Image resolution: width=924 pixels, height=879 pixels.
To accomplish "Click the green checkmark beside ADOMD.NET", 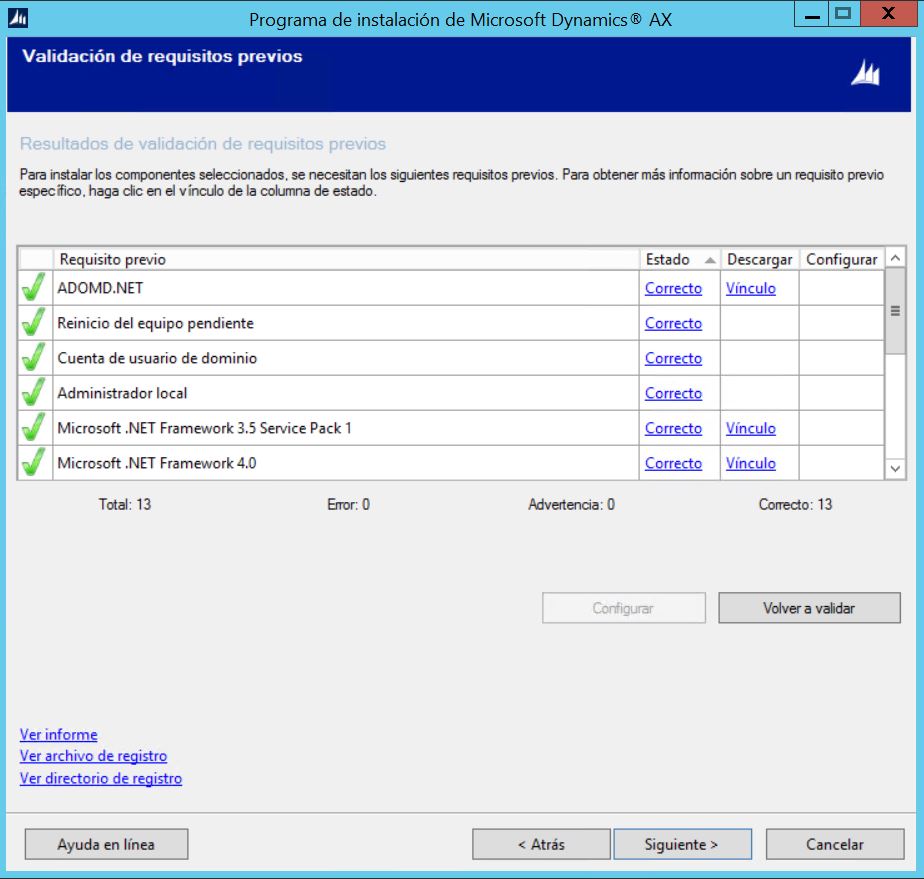I will pyautogui.click(x=34, y=288).
